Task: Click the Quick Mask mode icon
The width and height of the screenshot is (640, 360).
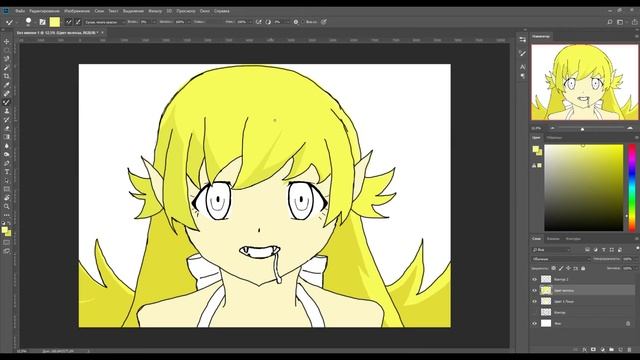Action: (7, 242)
